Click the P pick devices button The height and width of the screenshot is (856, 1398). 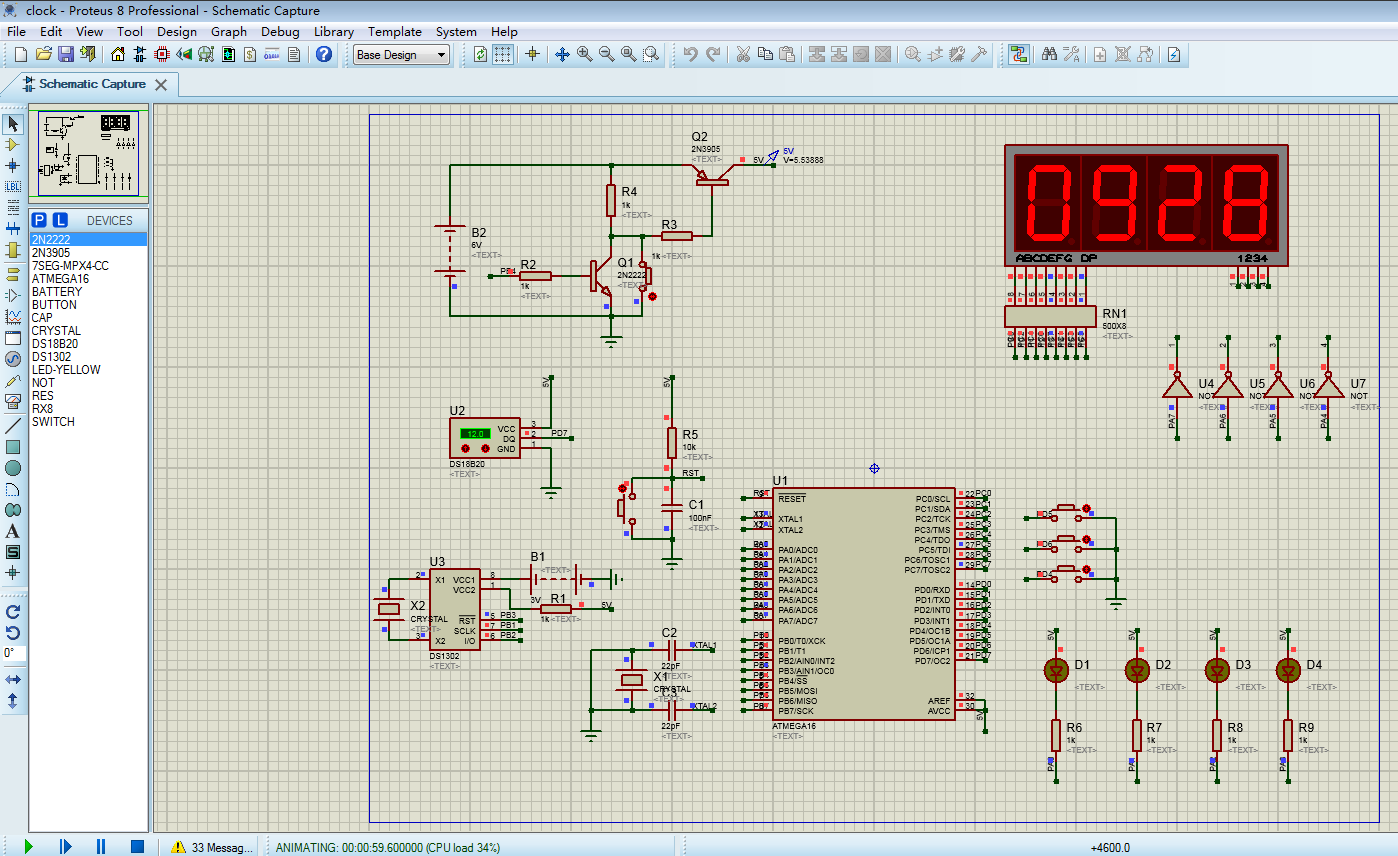point(39,220)
